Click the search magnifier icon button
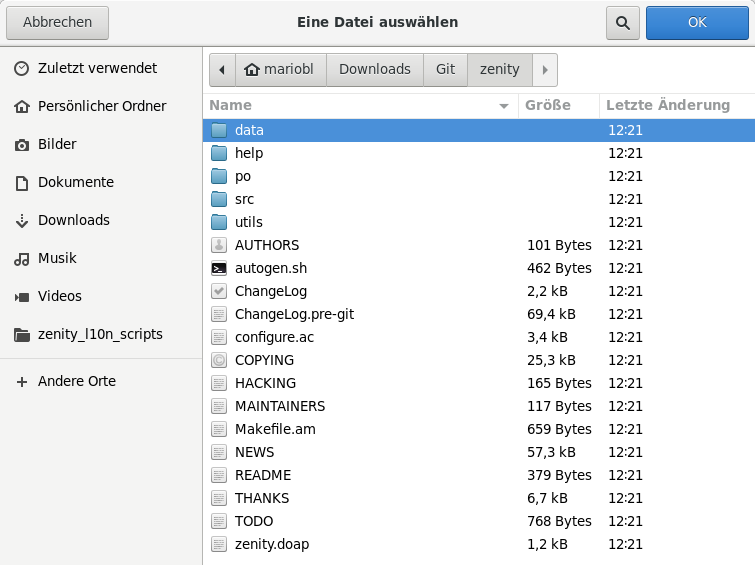 (x=622, y=22)
